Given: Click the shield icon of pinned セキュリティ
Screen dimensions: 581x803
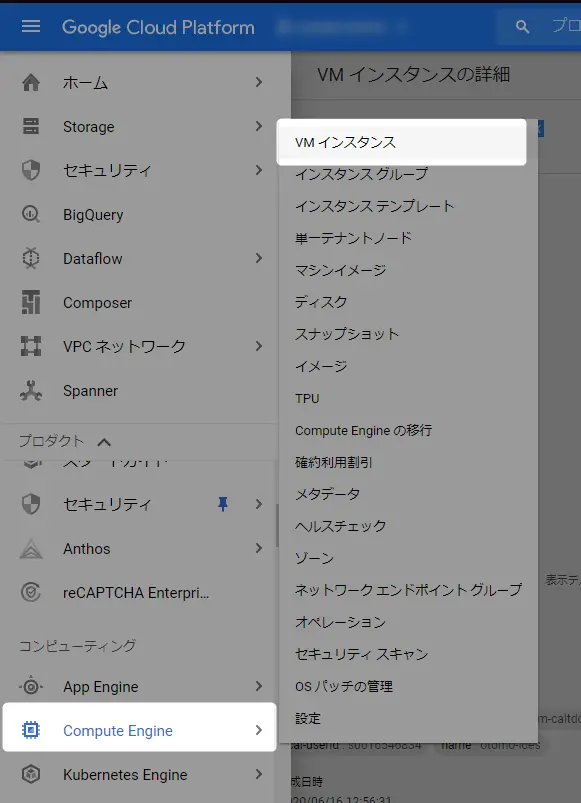Looking at the screenshot, I should [31, 504].
